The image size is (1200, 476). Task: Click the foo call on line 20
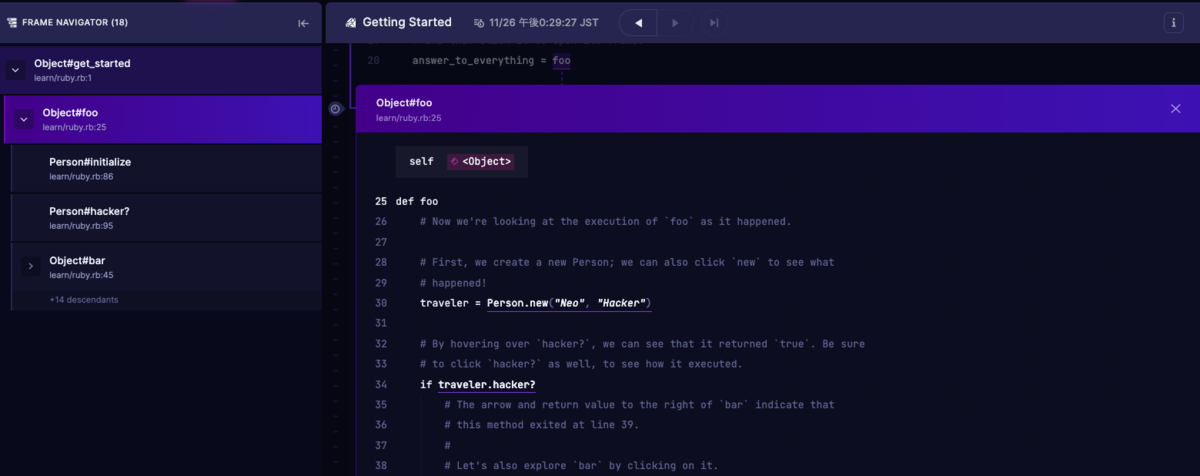click(x=561, y=61)
